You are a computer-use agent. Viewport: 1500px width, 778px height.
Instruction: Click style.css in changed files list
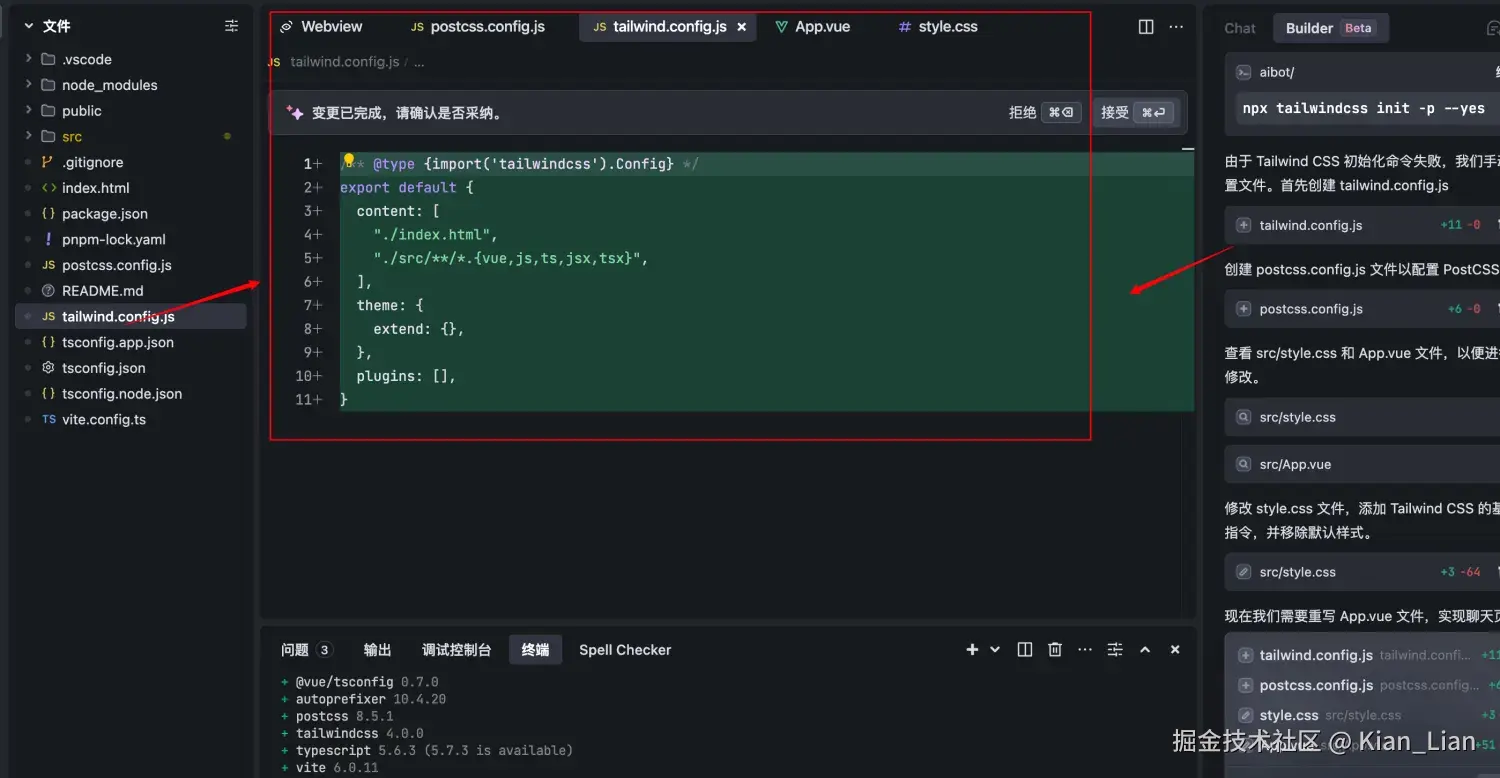click(1288, 716)
